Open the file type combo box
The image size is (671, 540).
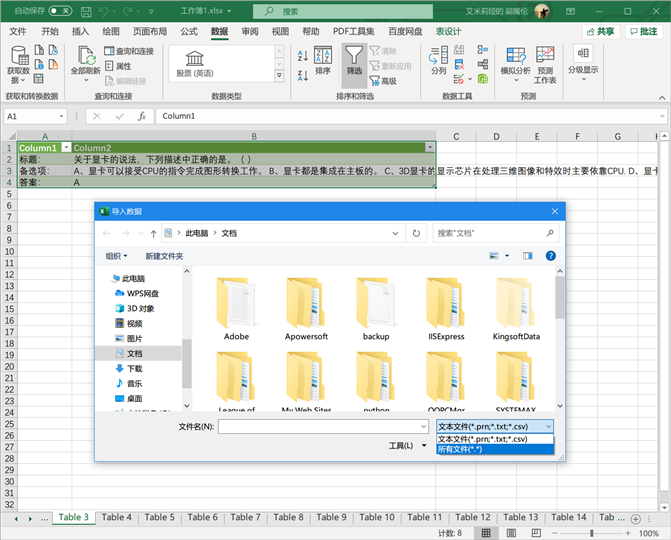(495, 426)
